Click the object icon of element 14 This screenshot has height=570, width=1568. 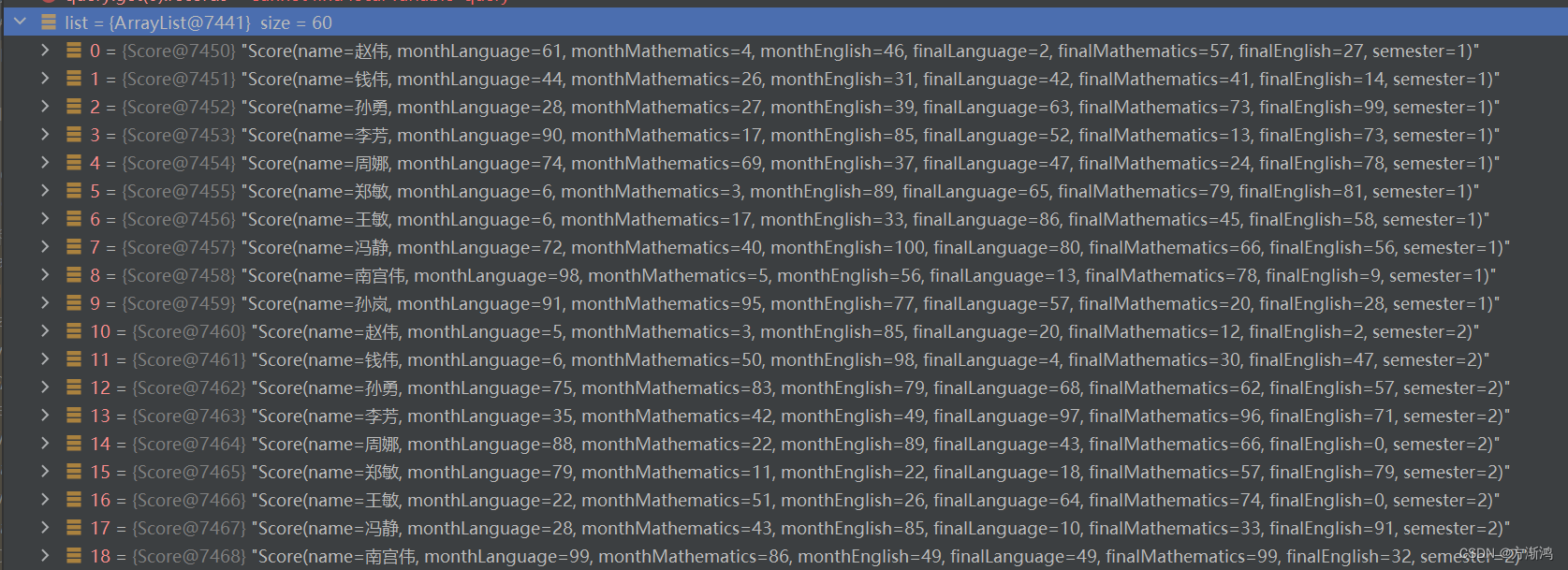[x=74, y=444]
